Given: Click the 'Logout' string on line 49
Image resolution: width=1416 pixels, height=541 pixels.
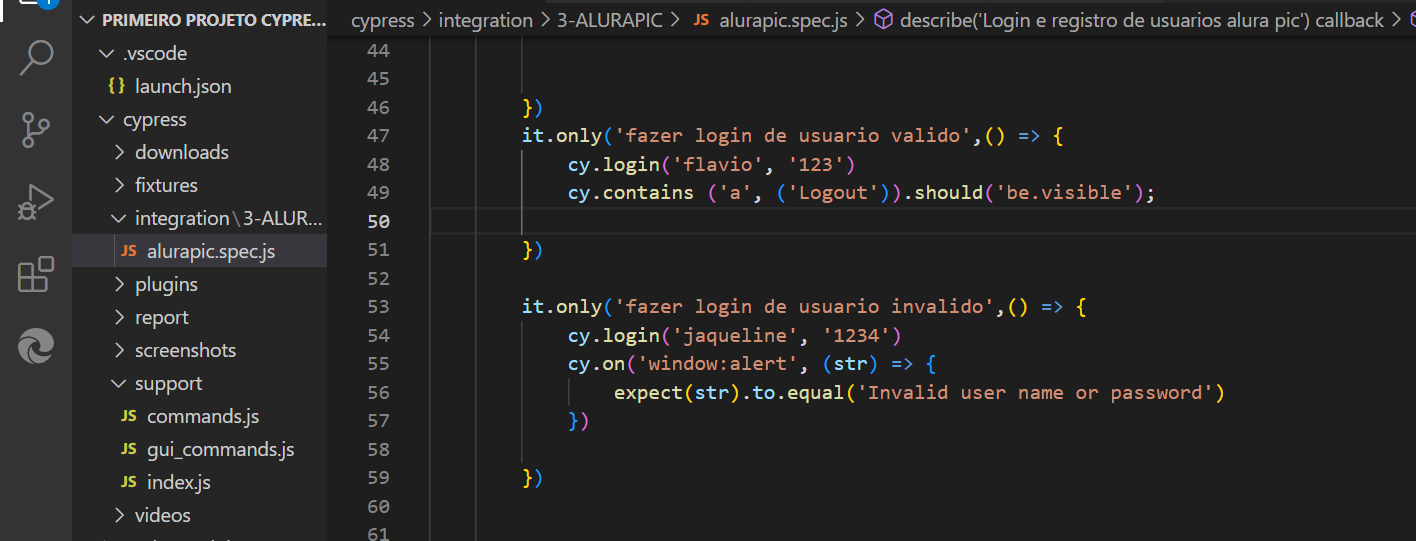Looking at the screenshot, I should coord(834,193).
